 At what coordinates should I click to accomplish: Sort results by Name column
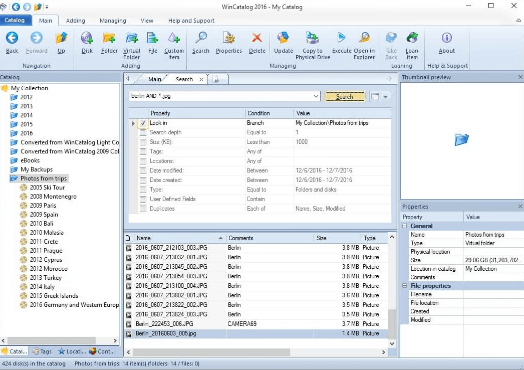click(x=179, y=238)
